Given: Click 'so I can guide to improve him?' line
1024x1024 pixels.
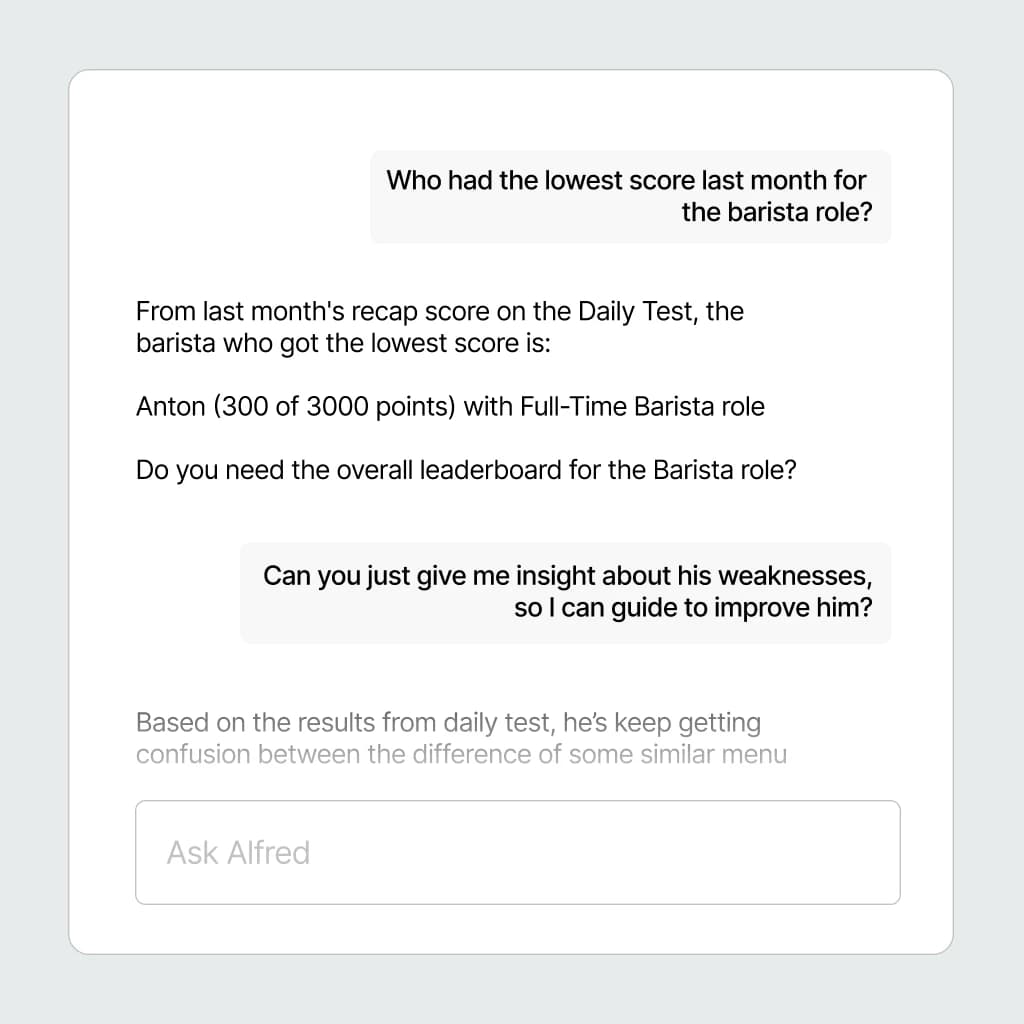Looking at the screenshot, I should click(692, 608).
